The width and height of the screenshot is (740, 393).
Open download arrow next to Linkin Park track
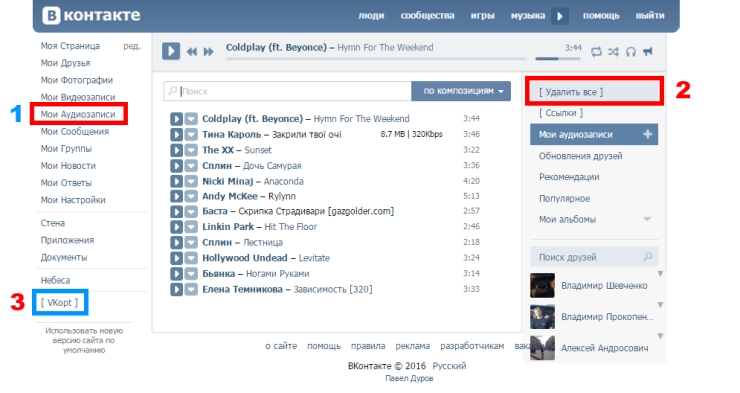(191, 227)
